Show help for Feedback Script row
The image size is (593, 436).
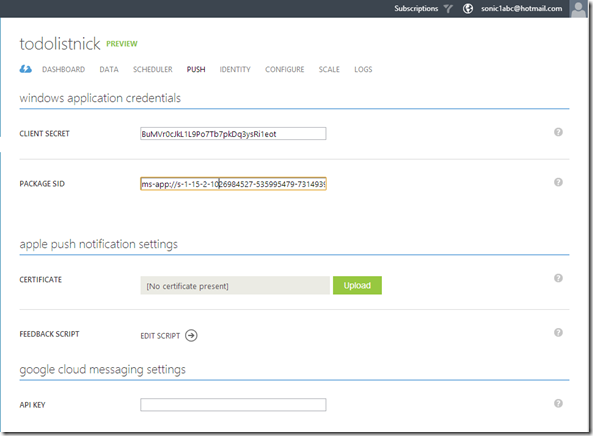point(558,332)
